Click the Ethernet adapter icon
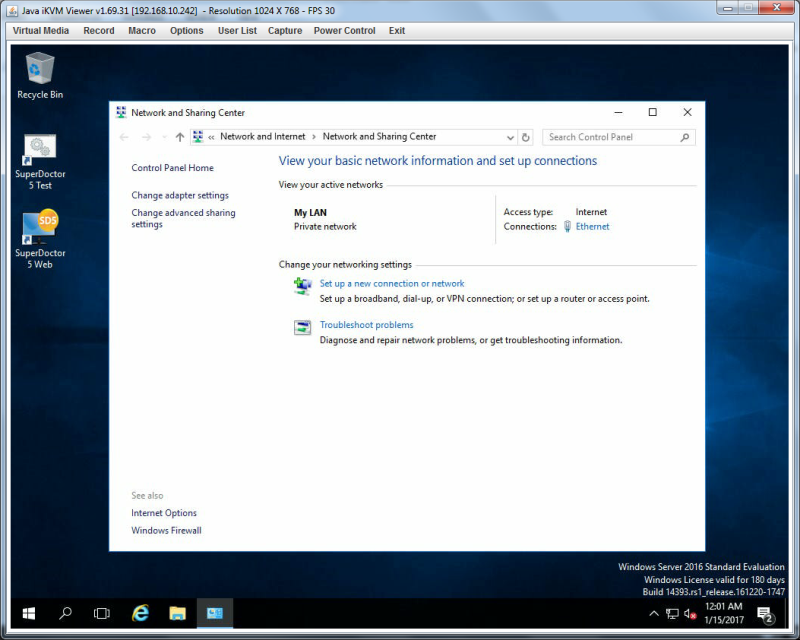This screenshot has height=640, width=800. click(567, 226)
